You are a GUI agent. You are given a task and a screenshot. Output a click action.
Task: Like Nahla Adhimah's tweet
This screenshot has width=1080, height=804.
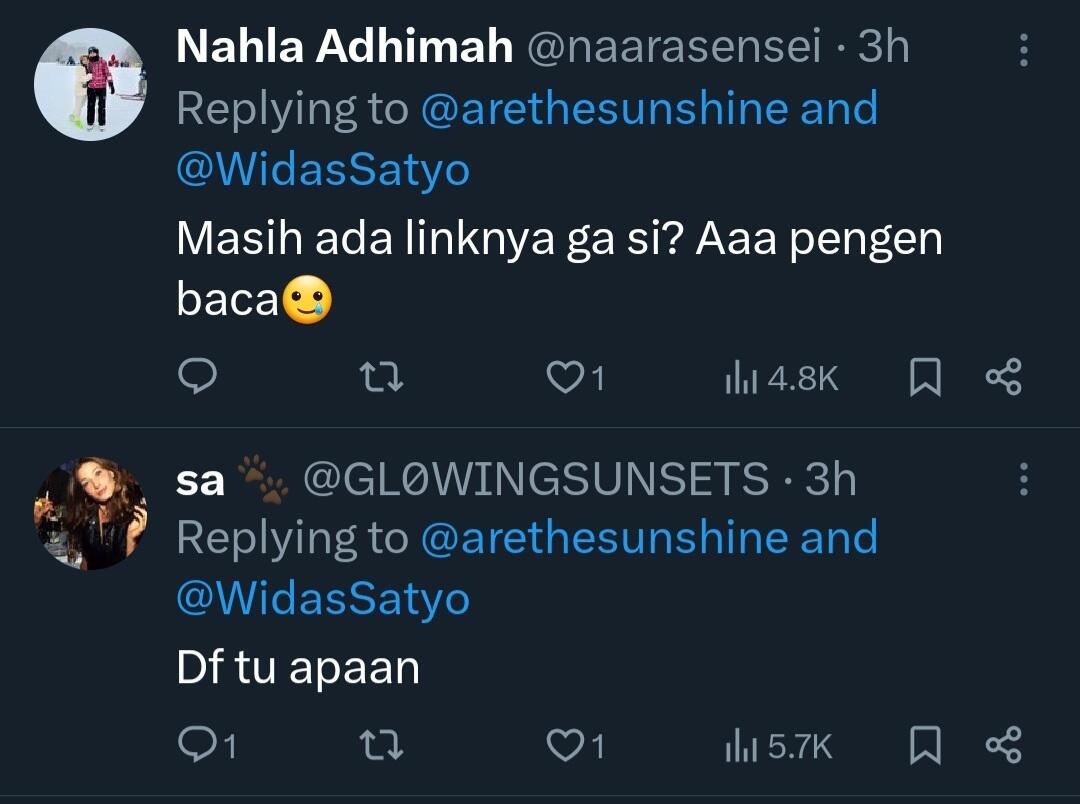pos(565,377)
